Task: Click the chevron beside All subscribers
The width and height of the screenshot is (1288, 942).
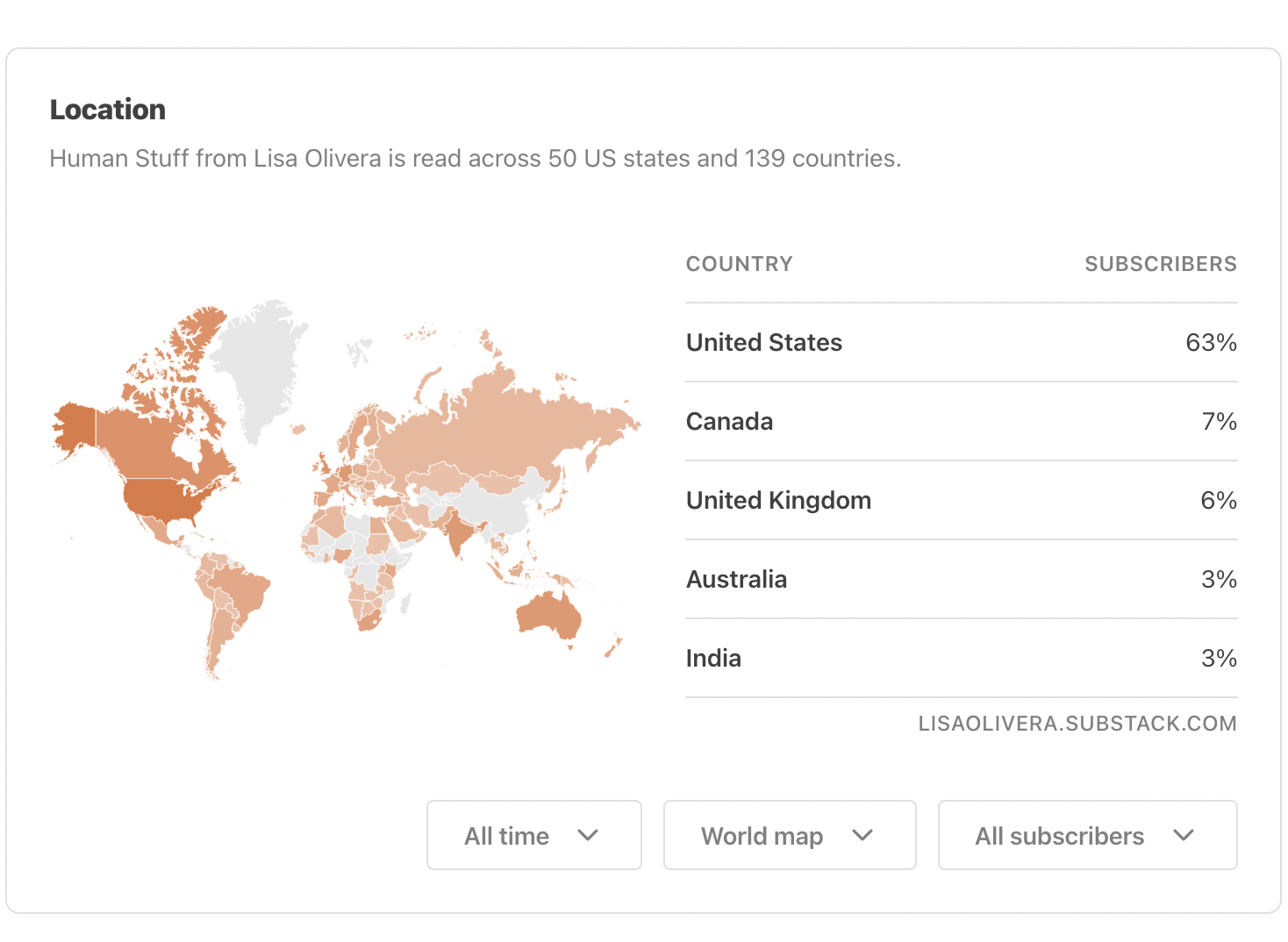Action: pos(1184,835)
